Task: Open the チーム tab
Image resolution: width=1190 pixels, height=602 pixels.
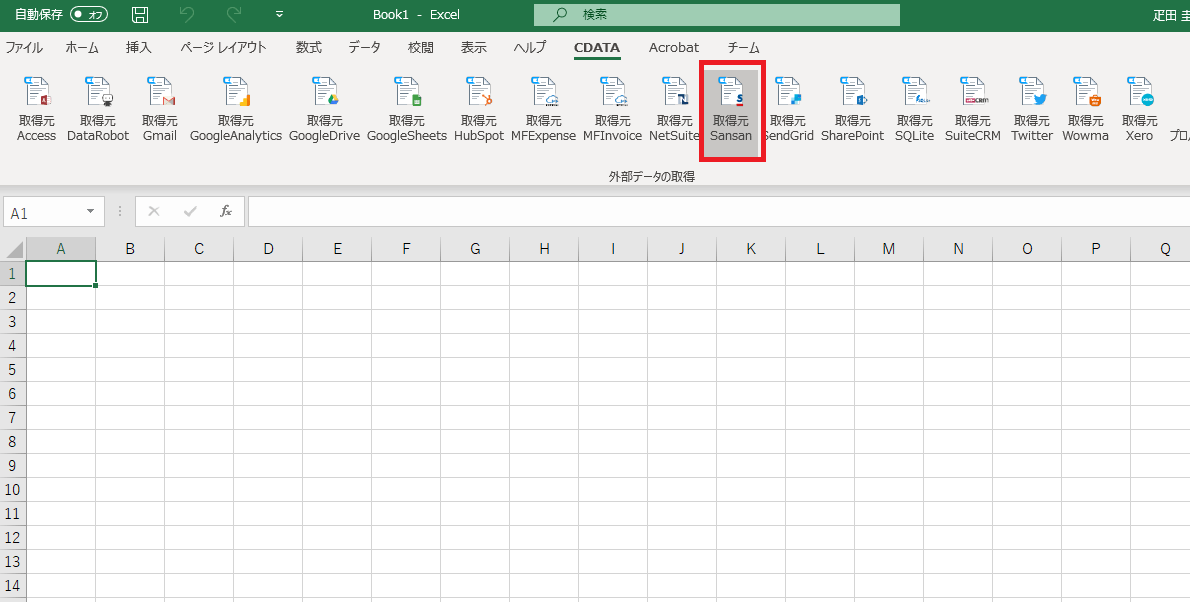Action: (x=744, y=47)
